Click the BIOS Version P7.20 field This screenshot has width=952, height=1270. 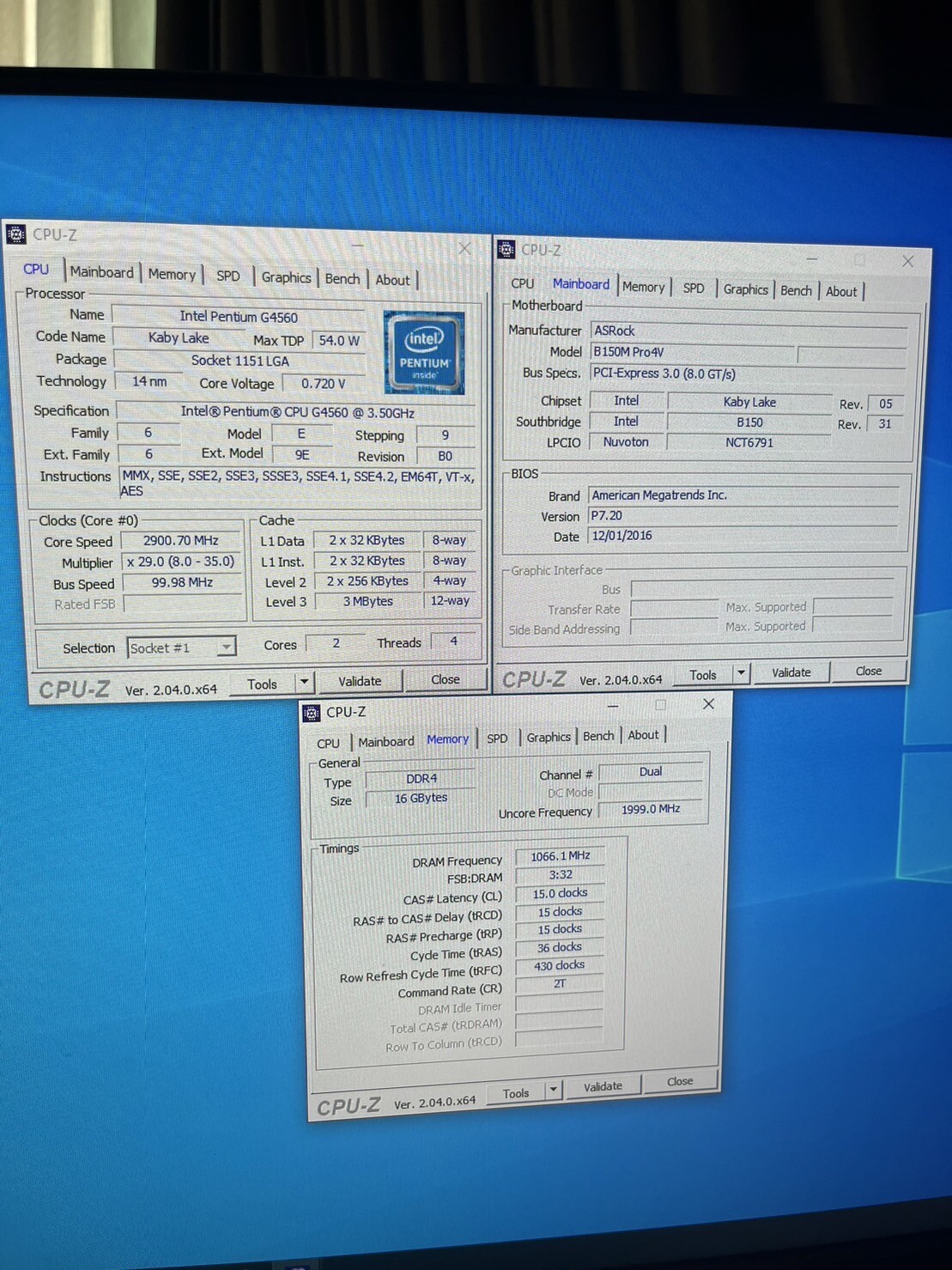(743, 516)
